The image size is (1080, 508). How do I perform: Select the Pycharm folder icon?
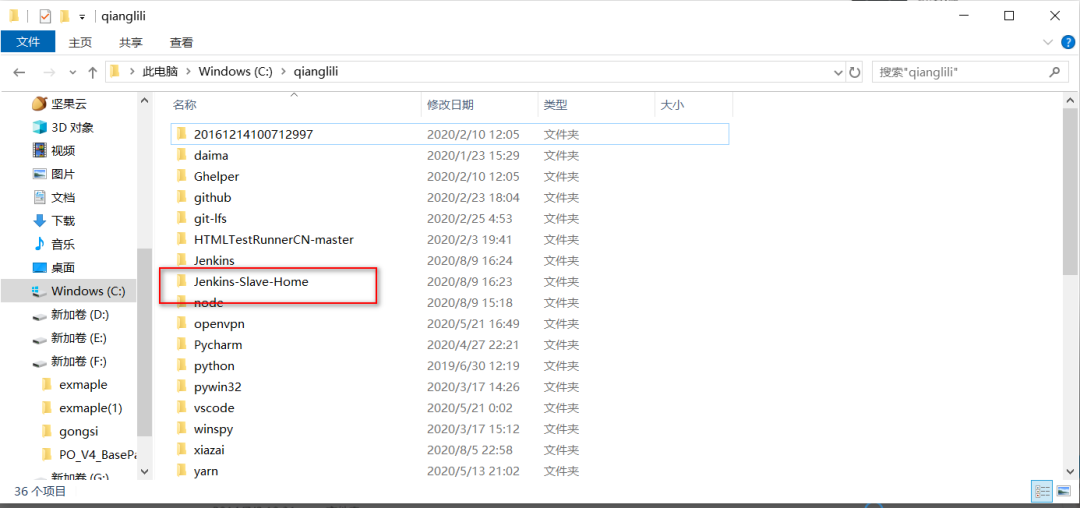(x=182, y=344)
